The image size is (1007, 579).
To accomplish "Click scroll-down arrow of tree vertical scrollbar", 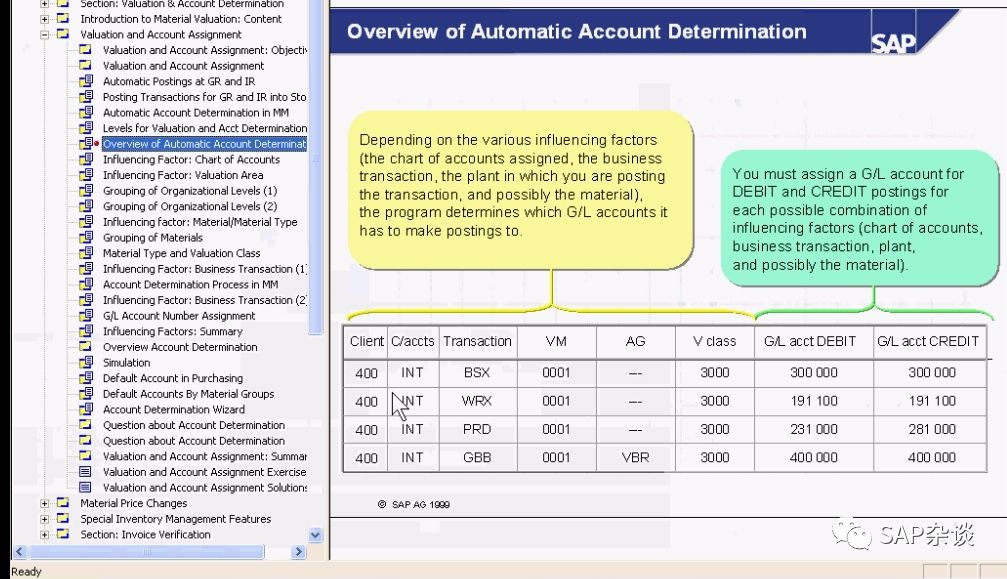I will [315, 535].
